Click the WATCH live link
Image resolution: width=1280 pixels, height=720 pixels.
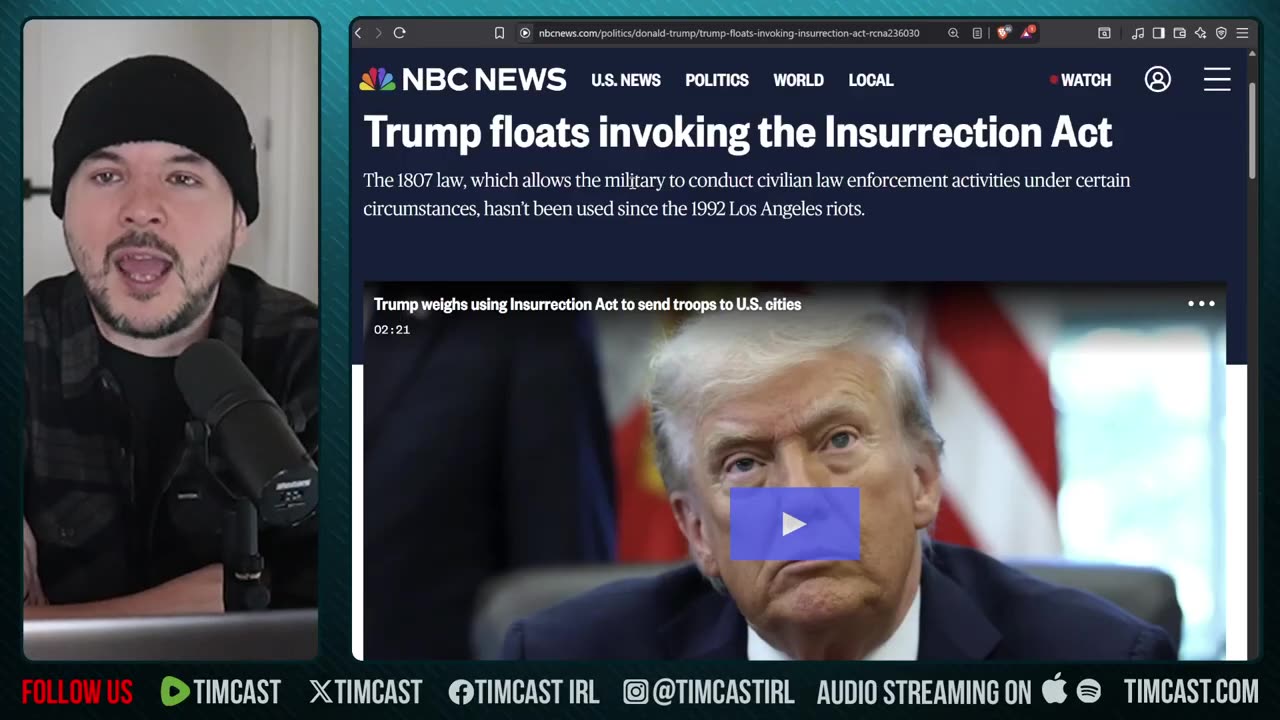click(1080, 80)
